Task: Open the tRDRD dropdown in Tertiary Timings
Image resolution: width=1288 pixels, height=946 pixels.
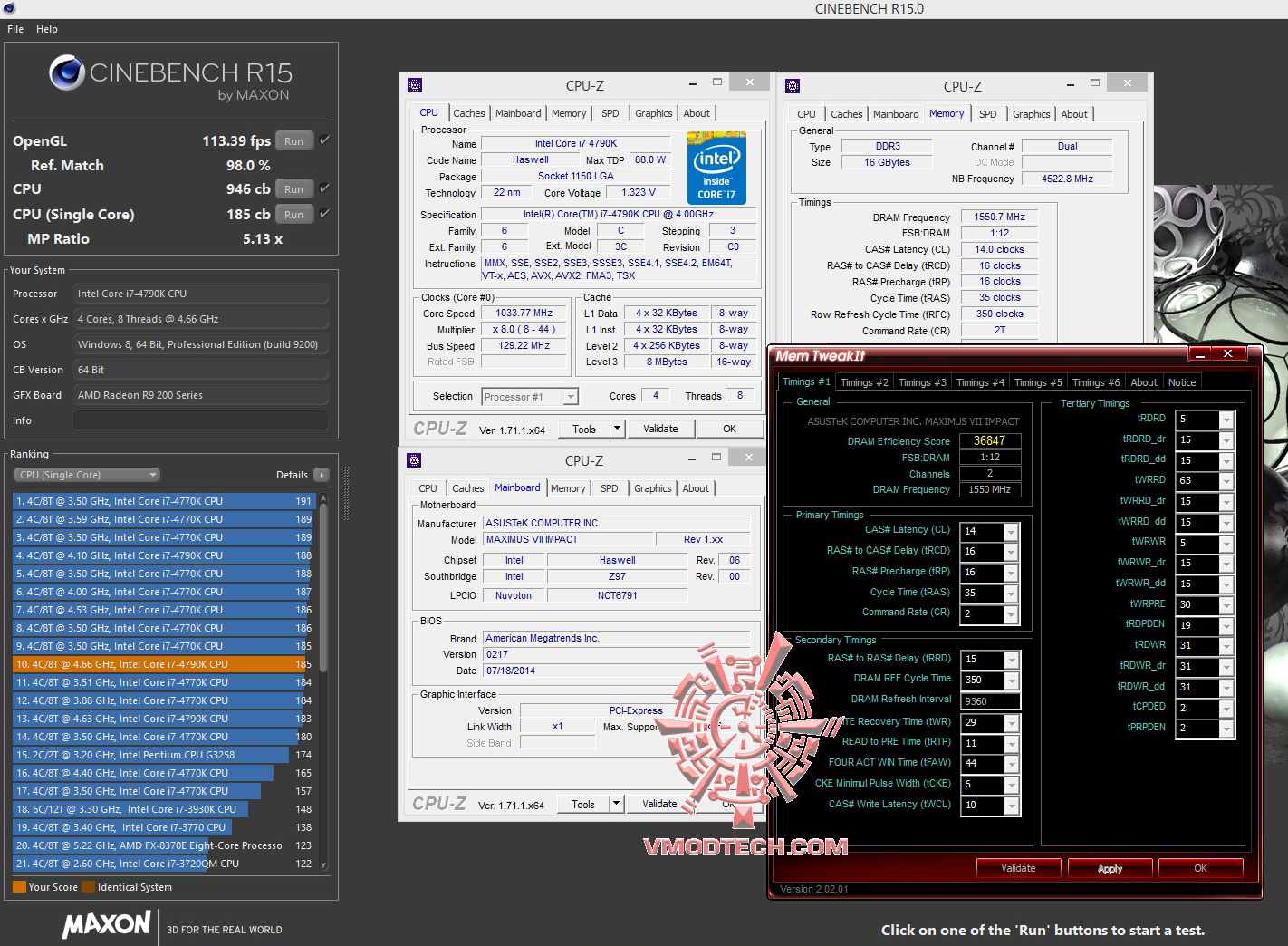Action: (x=1226, y=420)
